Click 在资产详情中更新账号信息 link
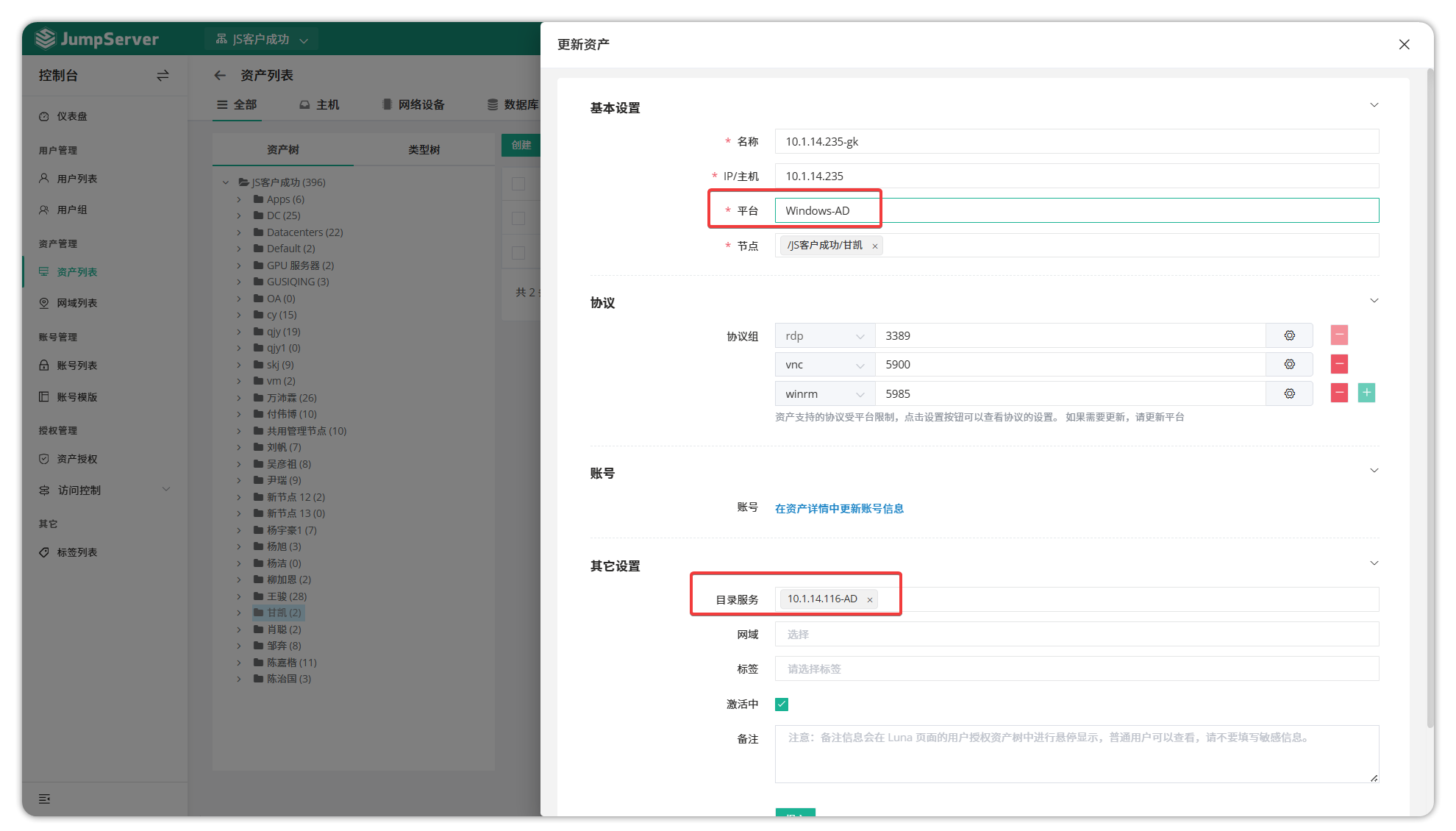The height and width of the screenshot is (831, 1456). point(839,508)
